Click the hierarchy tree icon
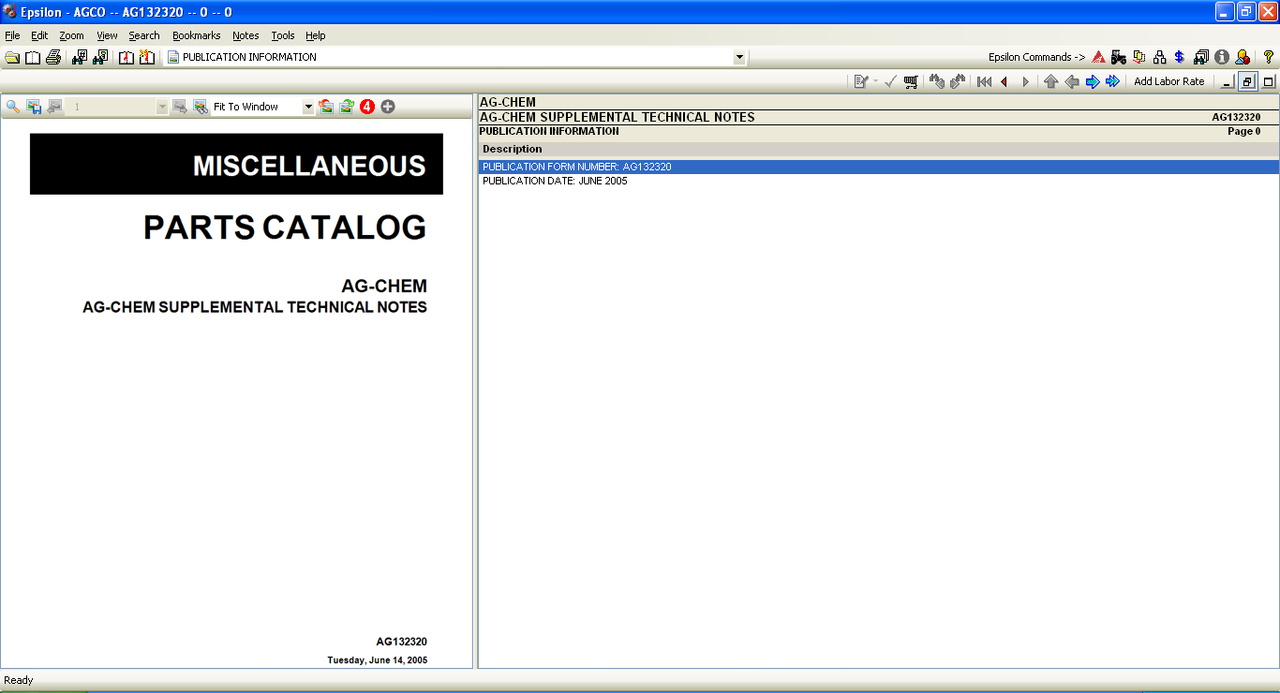1280x693 pixels. click(x=1160, y=57)
